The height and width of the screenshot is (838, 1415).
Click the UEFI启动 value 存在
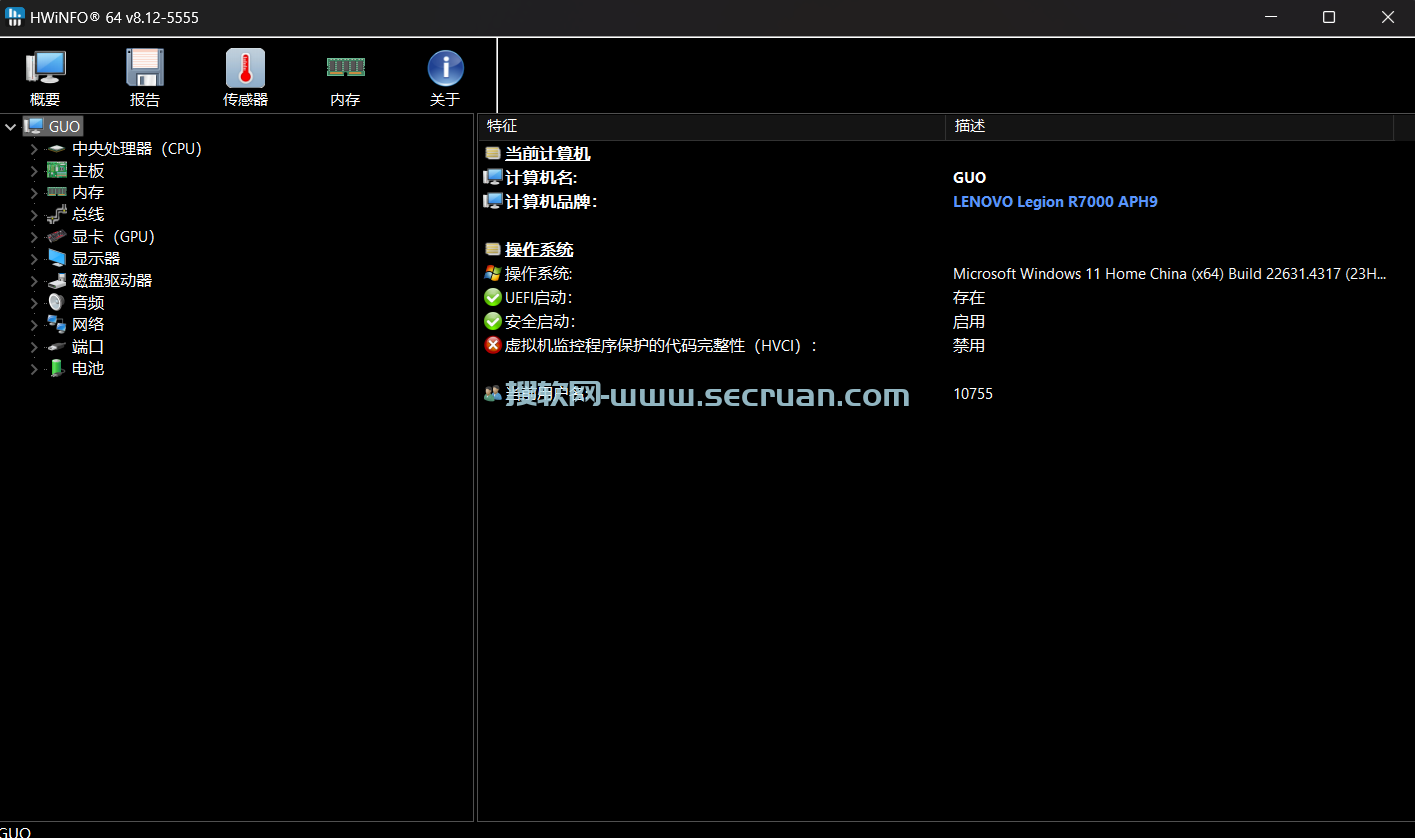[969, 297]
